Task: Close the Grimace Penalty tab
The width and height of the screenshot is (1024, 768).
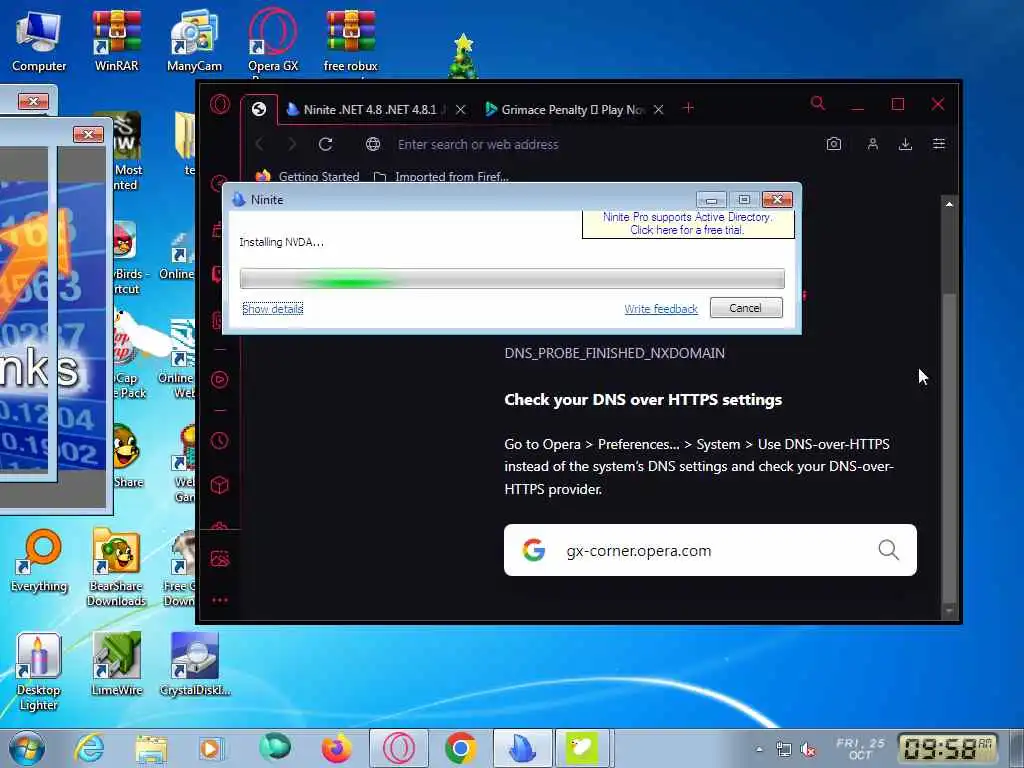Action: click(x=659, y=110)
